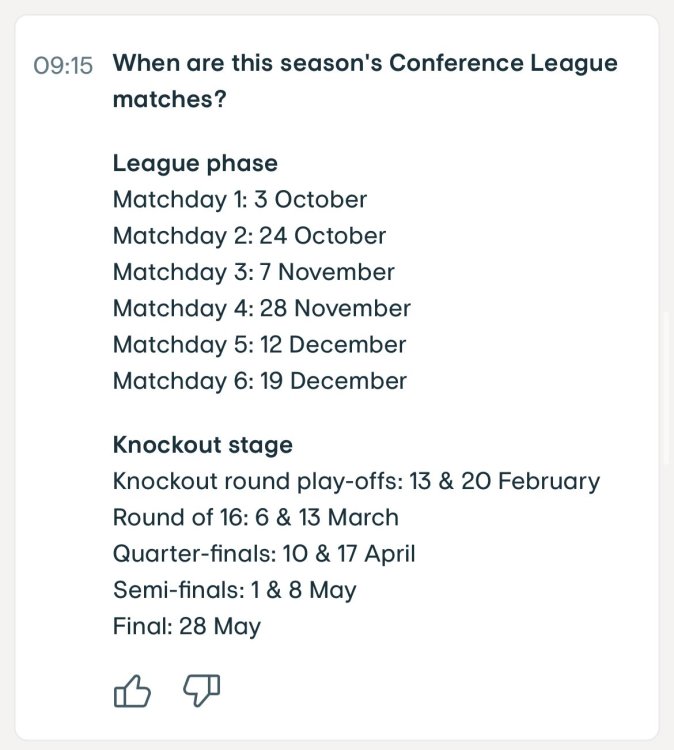The image size is (674, 750).
Task: Click Matchday 2: 24 October line
Action: point(249,236)
